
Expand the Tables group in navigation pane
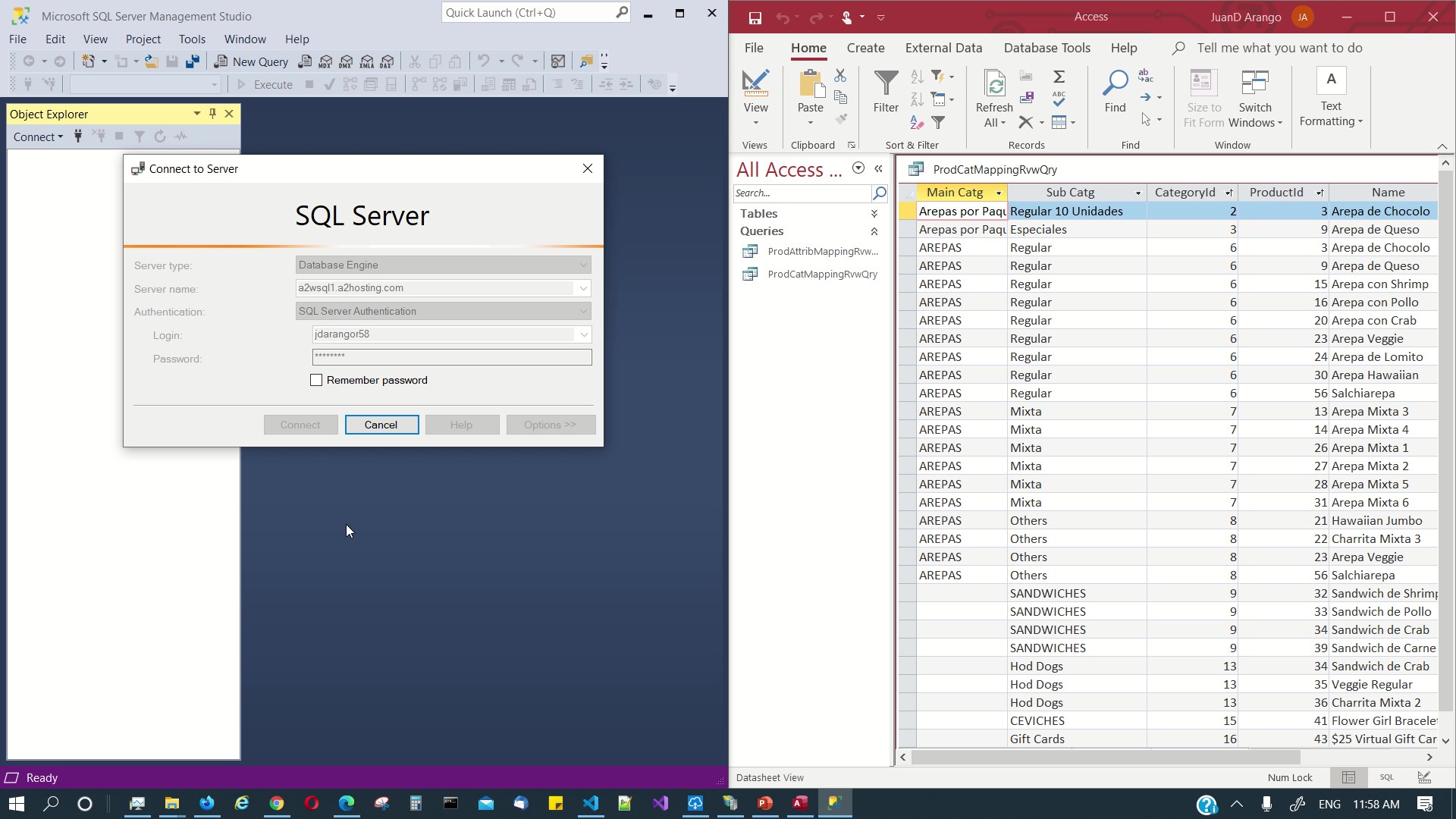[874, 214]
